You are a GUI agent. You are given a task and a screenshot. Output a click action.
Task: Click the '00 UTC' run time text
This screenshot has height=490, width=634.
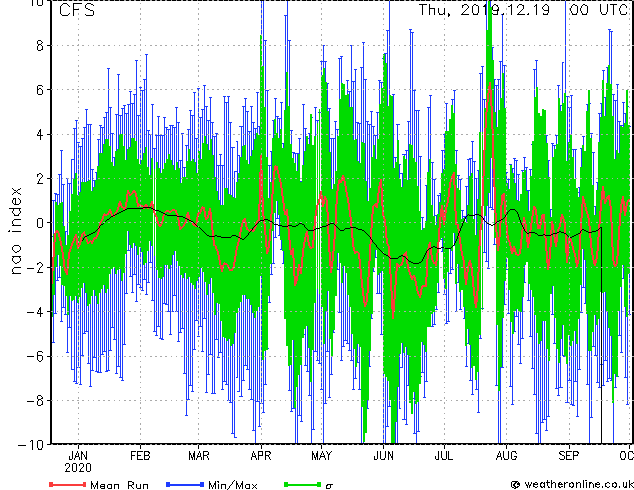point(601,10)
